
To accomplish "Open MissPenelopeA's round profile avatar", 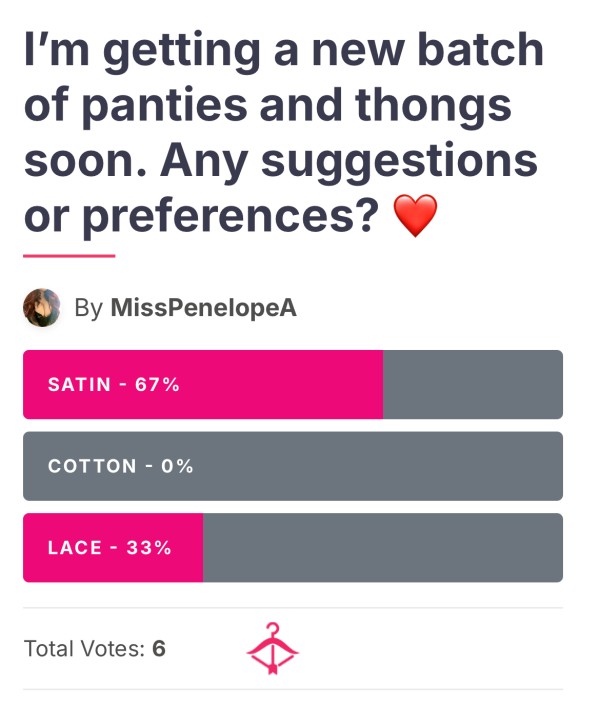I will [x=42, y=308].
